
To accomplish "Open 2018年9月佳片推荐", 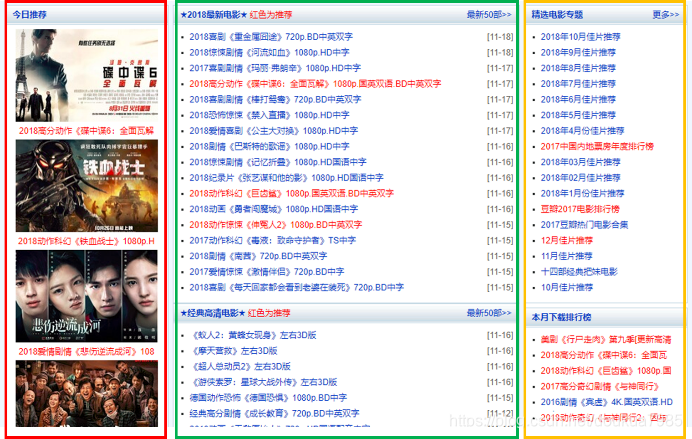I will point(578,53).
